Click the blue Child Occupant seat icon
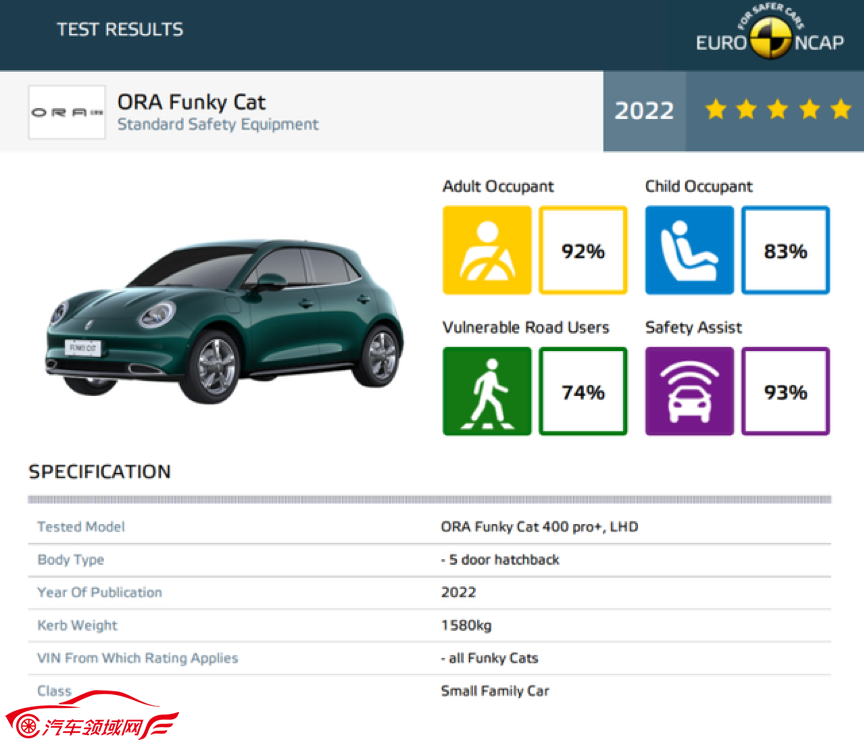The height and width of the screenshot is (745, 864). 689,250
